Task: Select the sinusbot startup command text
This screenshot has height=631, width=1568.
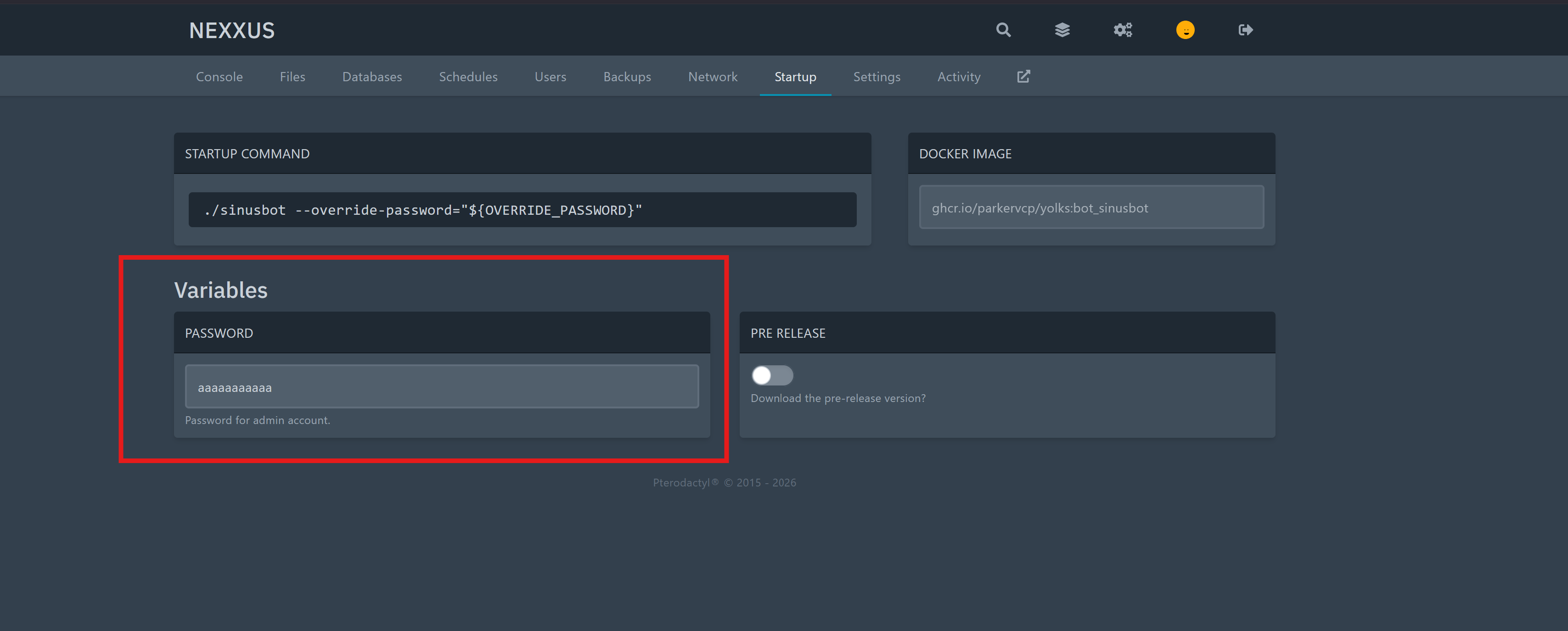Action: pyautogui.click(x=423, y=210)
